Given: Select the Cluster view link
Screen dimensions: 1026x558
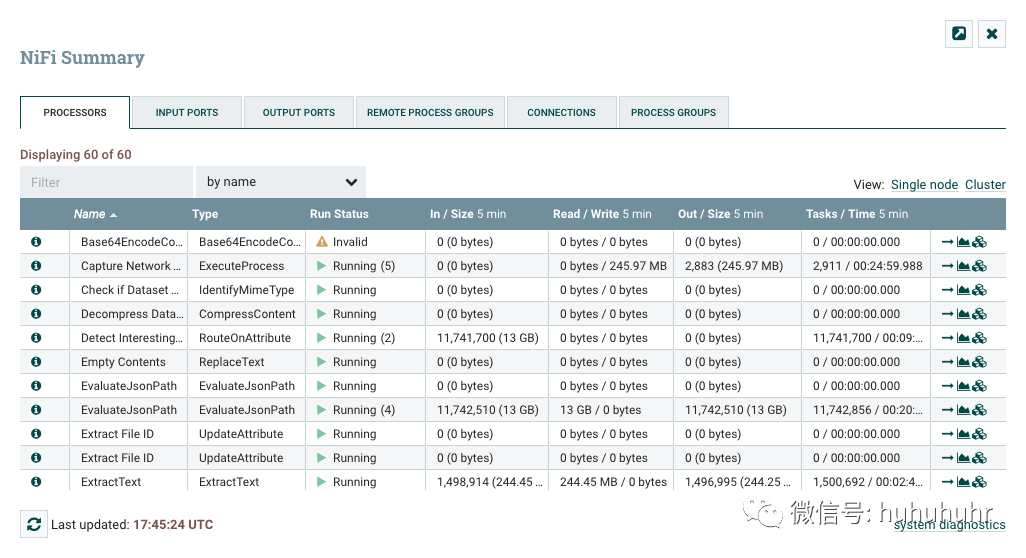Looking at the screenshot, I should 985,184.
